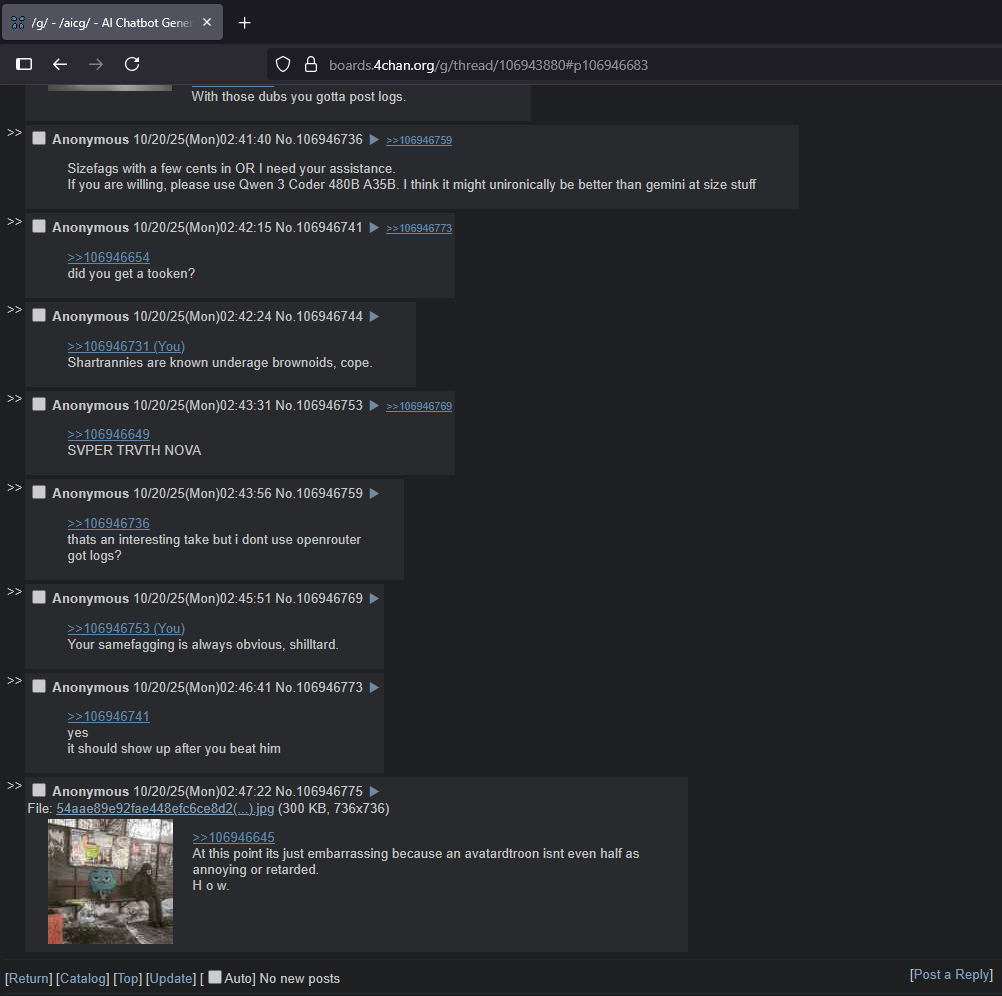The image size is (1002, 996).
Task: Open quoted post link >>106946731 (You)
Action: tap(126, 346)
